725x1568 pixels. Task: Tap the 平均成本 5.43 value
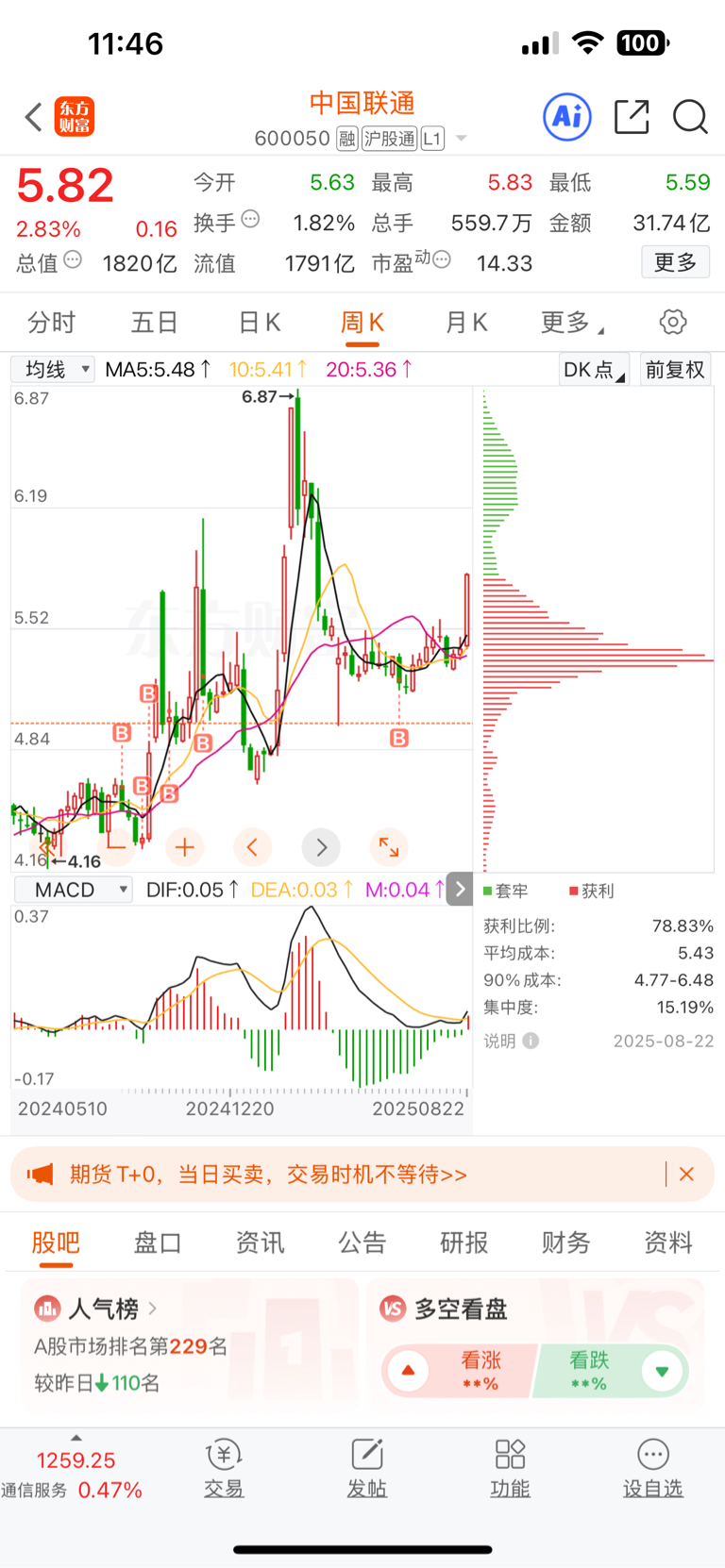[x=696, y=953]
